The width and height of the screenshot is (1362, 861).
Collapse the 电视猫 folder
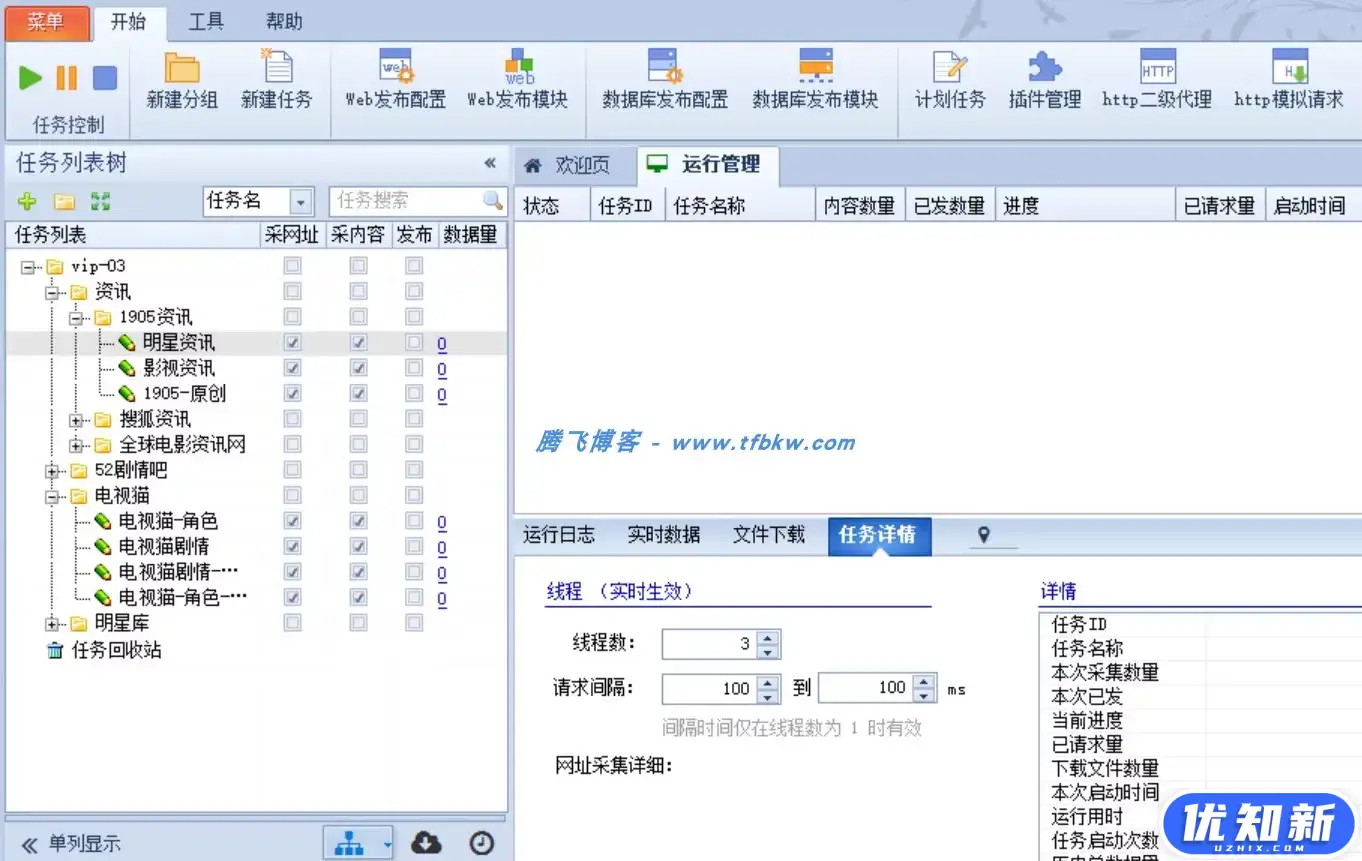click(x=52, y=496)
